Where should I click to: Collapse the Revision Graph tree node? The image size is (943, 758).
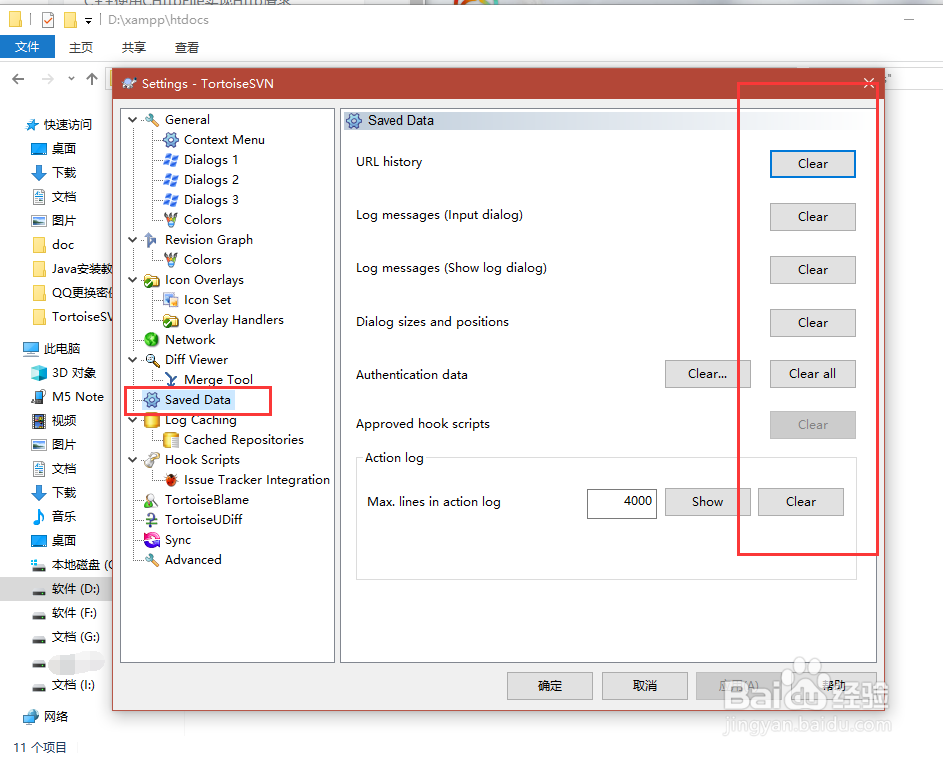[133, 239]
